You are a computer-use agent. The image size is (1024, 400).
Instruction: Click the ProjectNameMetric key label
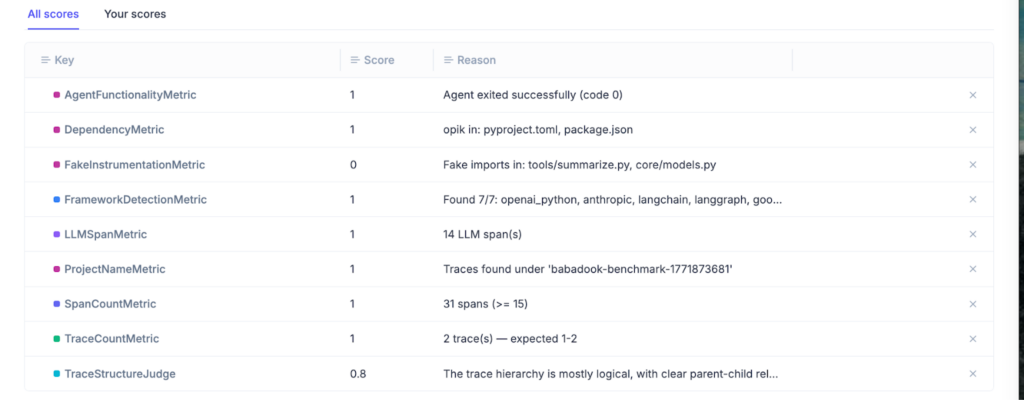point(115,269)
